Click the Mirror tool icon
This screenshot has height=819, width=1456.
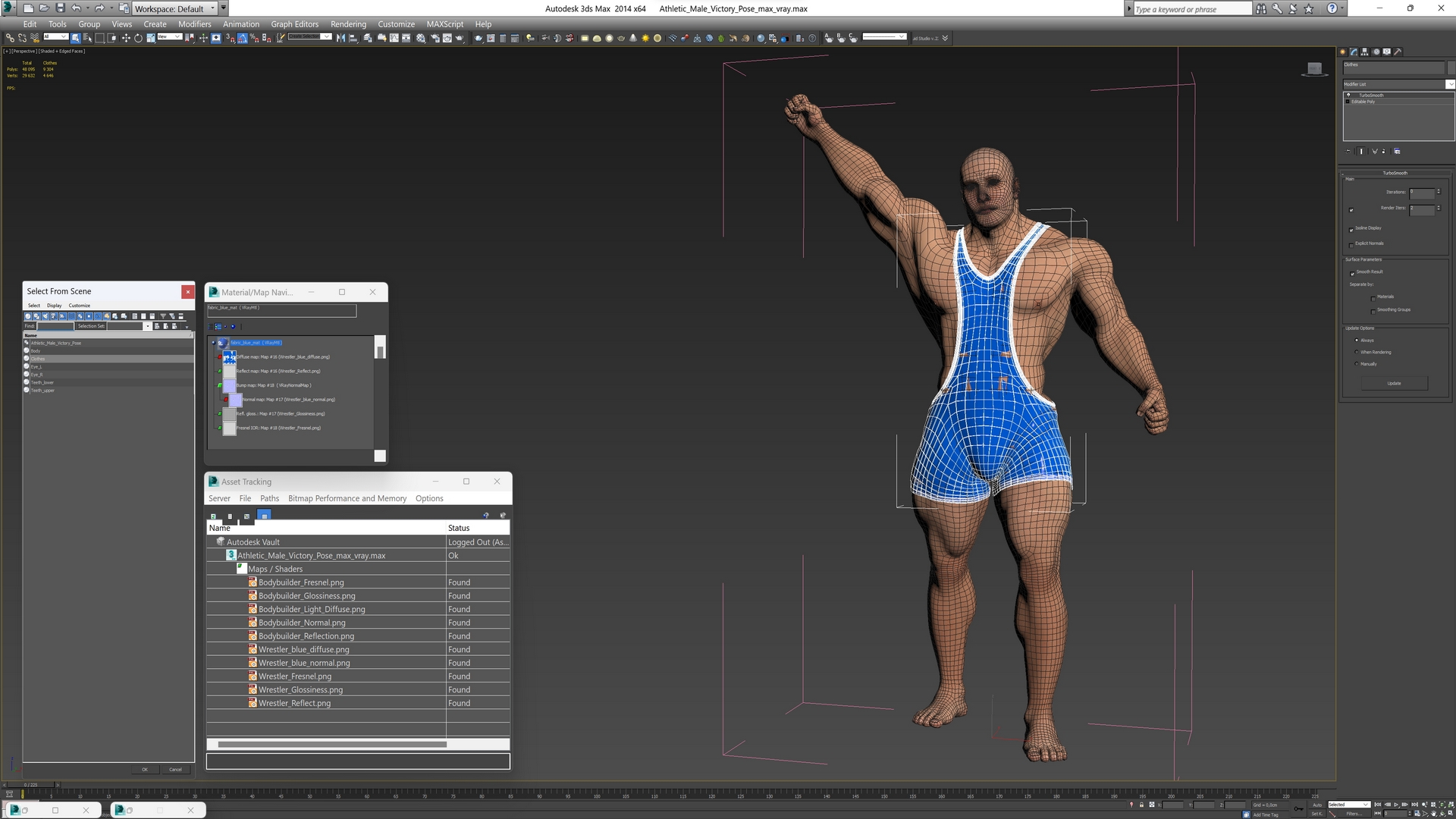tap(340, 38)
